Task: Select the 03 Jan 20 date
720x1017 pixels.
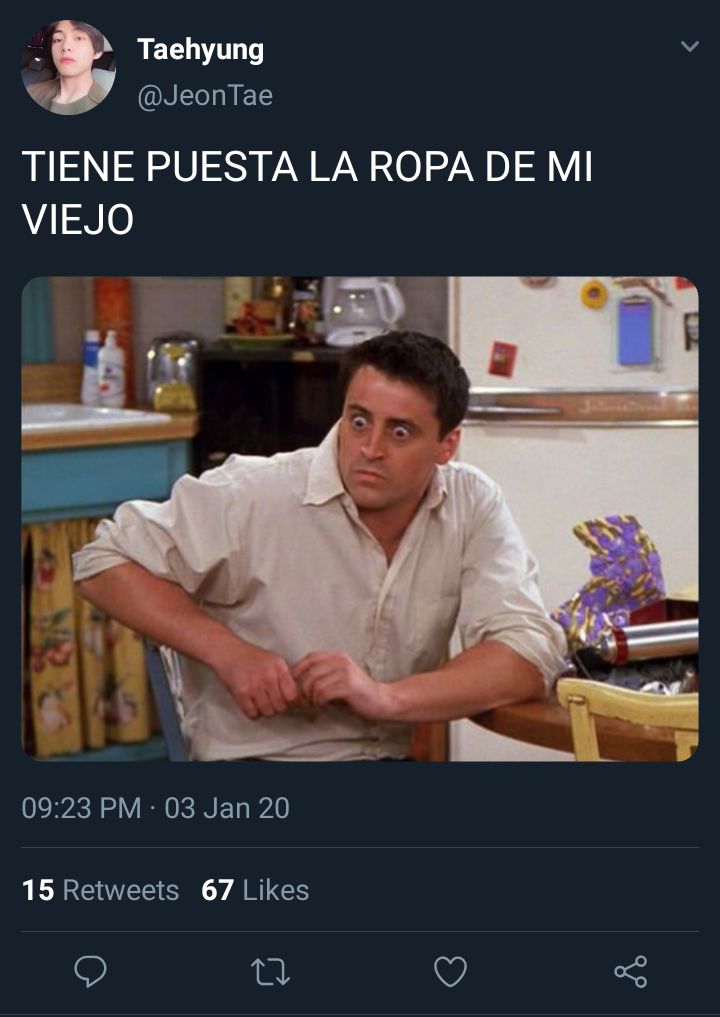Action: 227,808
